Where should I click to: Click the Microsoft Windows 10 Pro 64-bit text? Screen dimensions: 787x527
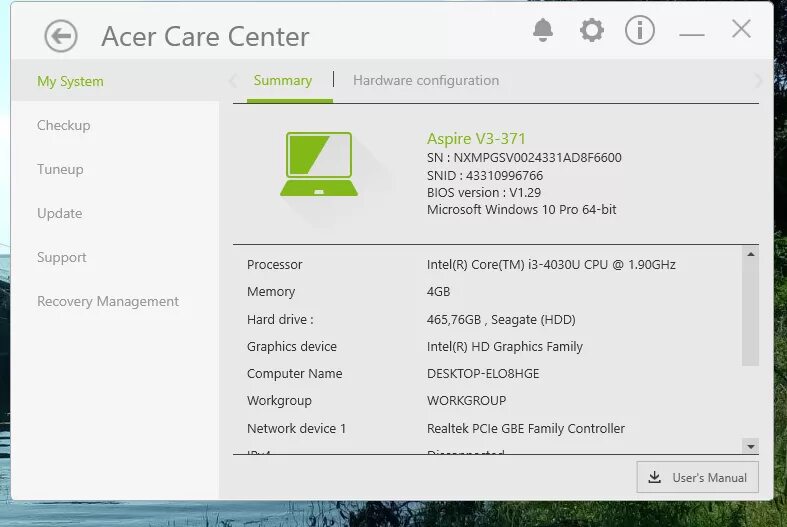[521, 210]
